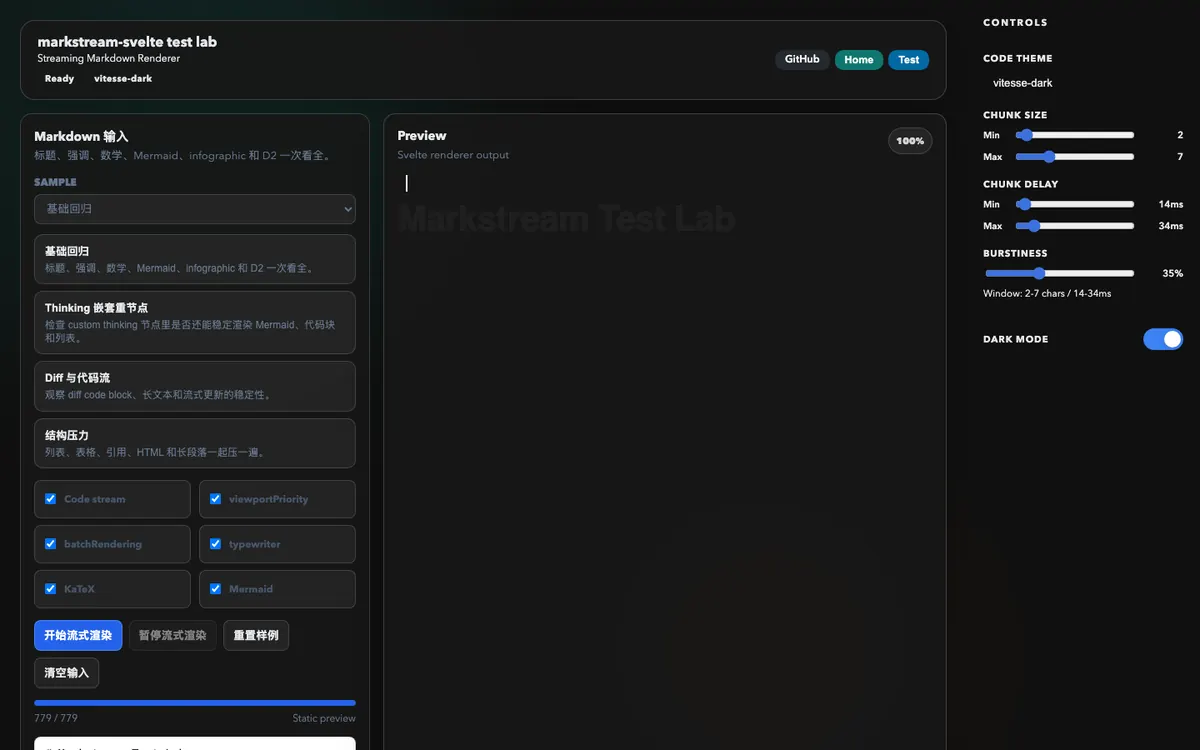
Task: Go to the Home page pill
Action: [x=859, y=60]
